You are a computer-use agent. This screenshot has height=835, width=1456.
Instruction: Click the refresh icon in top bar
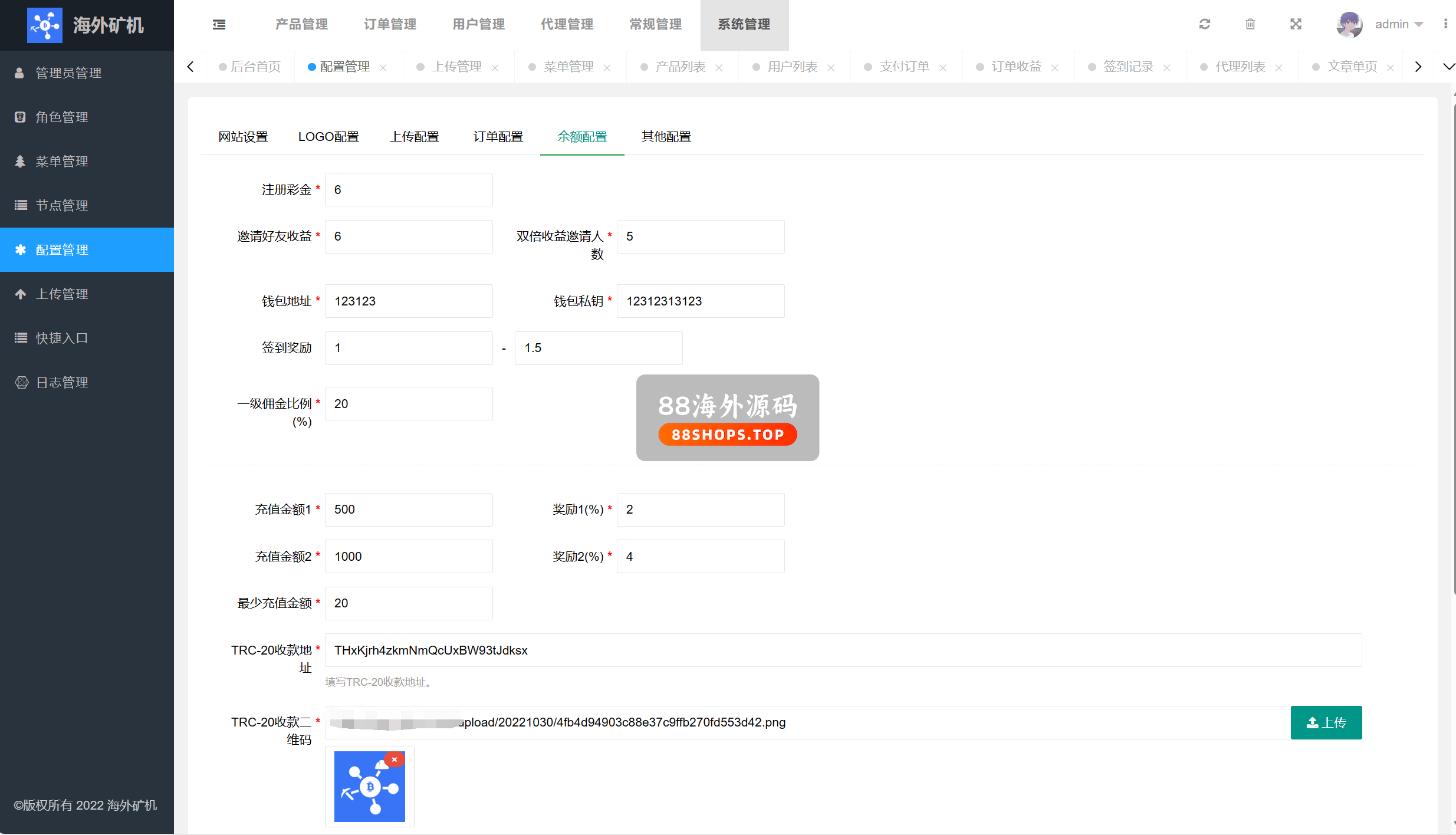pos(1204,24)
